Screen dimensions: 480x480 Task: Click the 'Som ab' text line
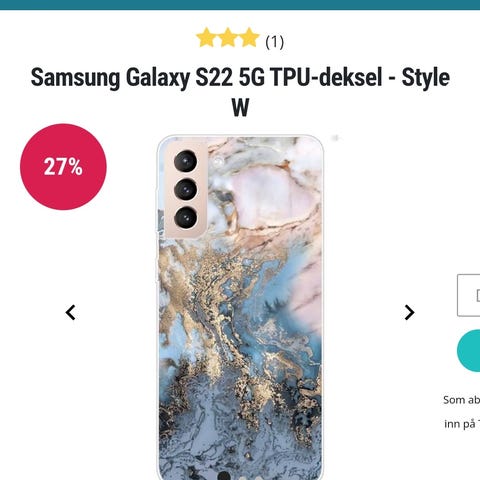tap(461, 400)
